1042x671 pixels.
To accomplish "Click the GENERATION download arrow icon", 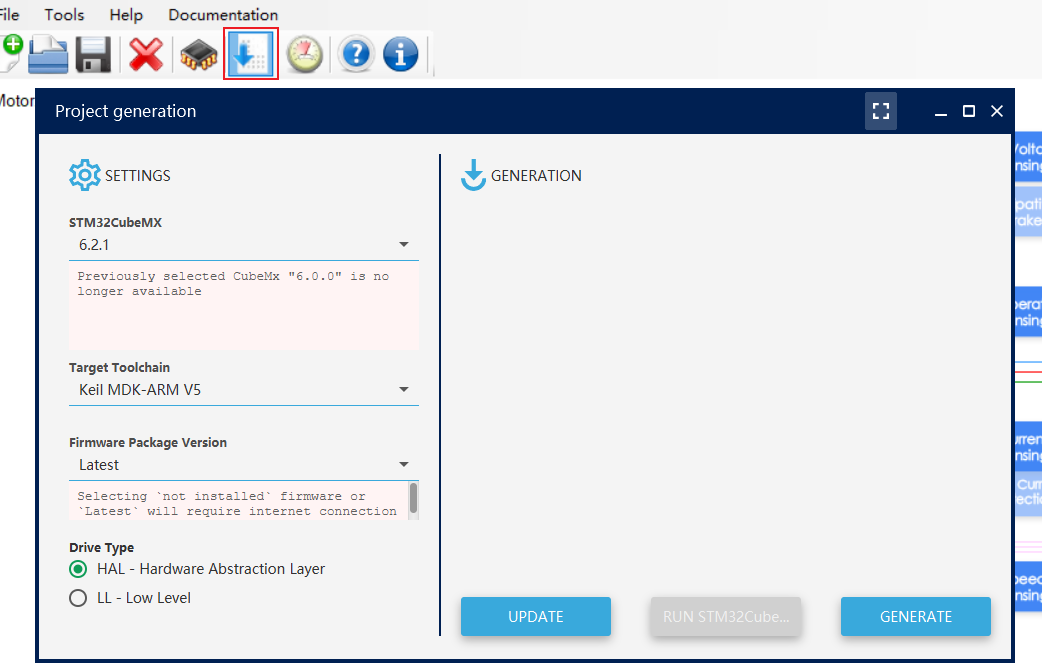I will click(x=473, y=175).
